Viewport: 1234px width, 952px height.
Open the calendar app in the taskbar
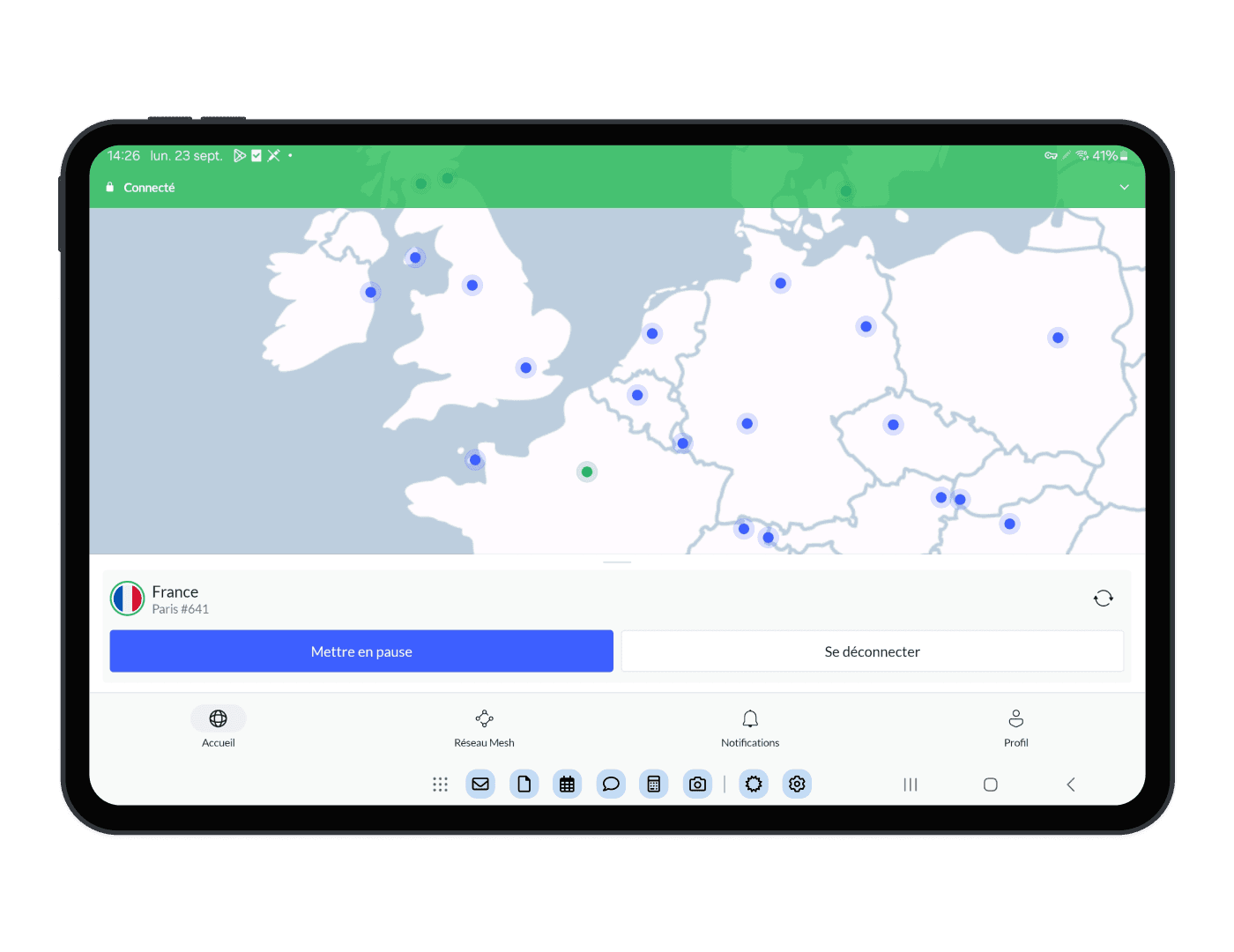(568, 784)
